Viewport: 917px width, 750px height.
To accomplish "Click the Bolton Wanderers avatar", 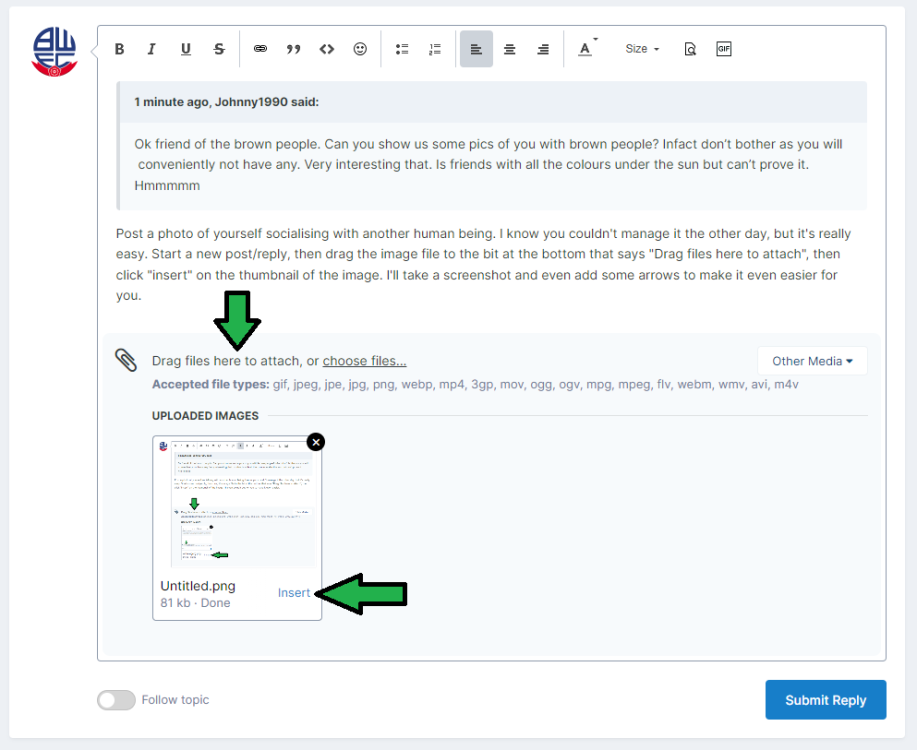I will 54,51.
